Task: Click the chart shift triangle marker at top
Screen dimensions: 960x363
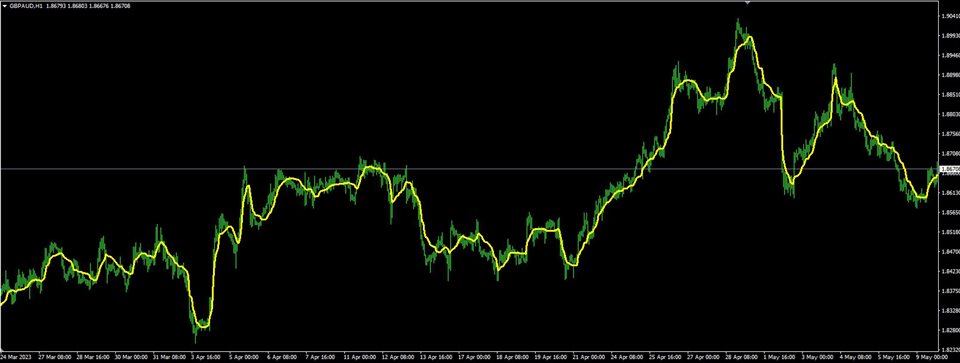Action: coord(747,2)
